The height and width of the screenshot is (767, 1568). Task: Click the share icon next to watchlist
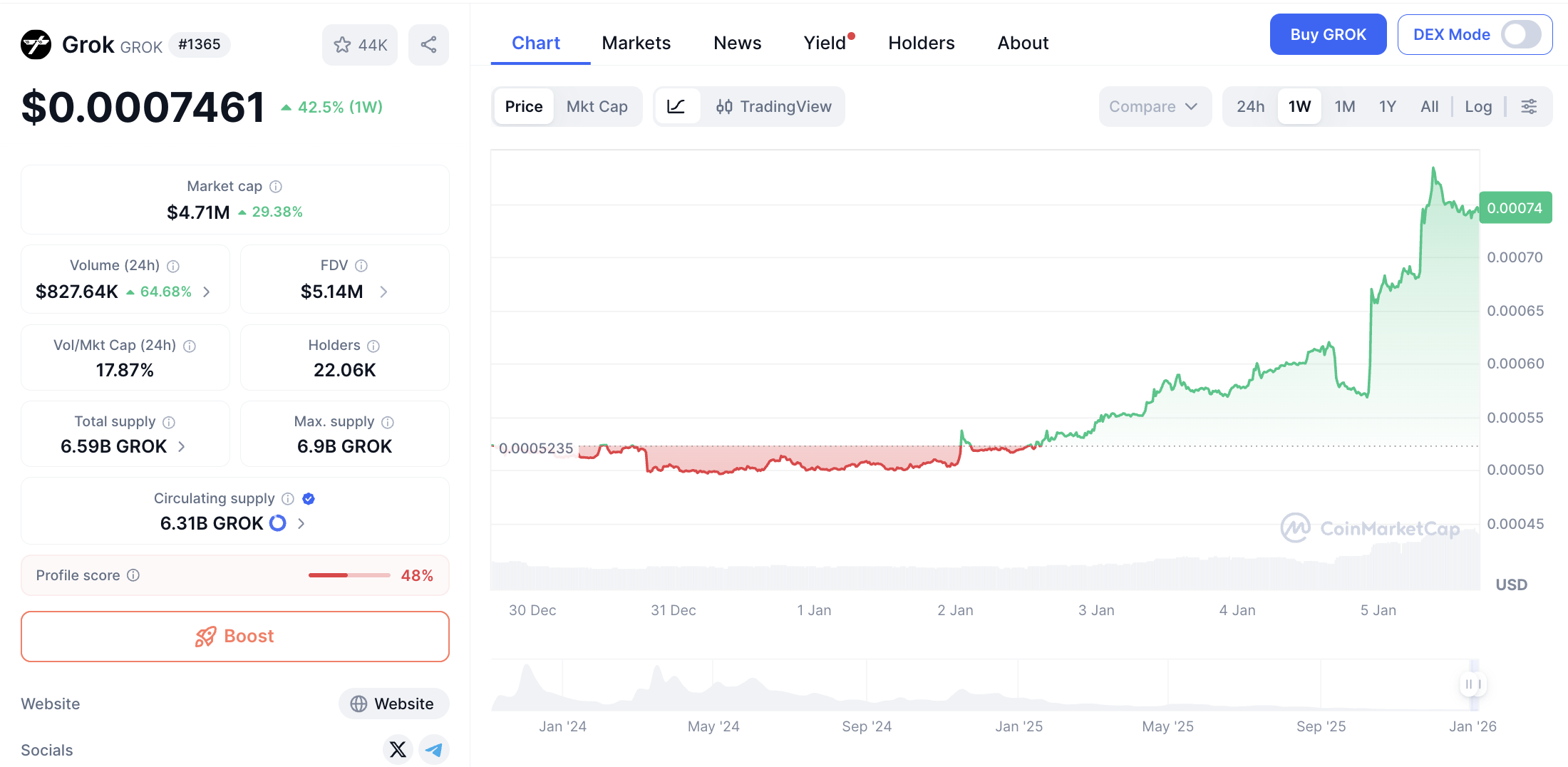[428, 45]
